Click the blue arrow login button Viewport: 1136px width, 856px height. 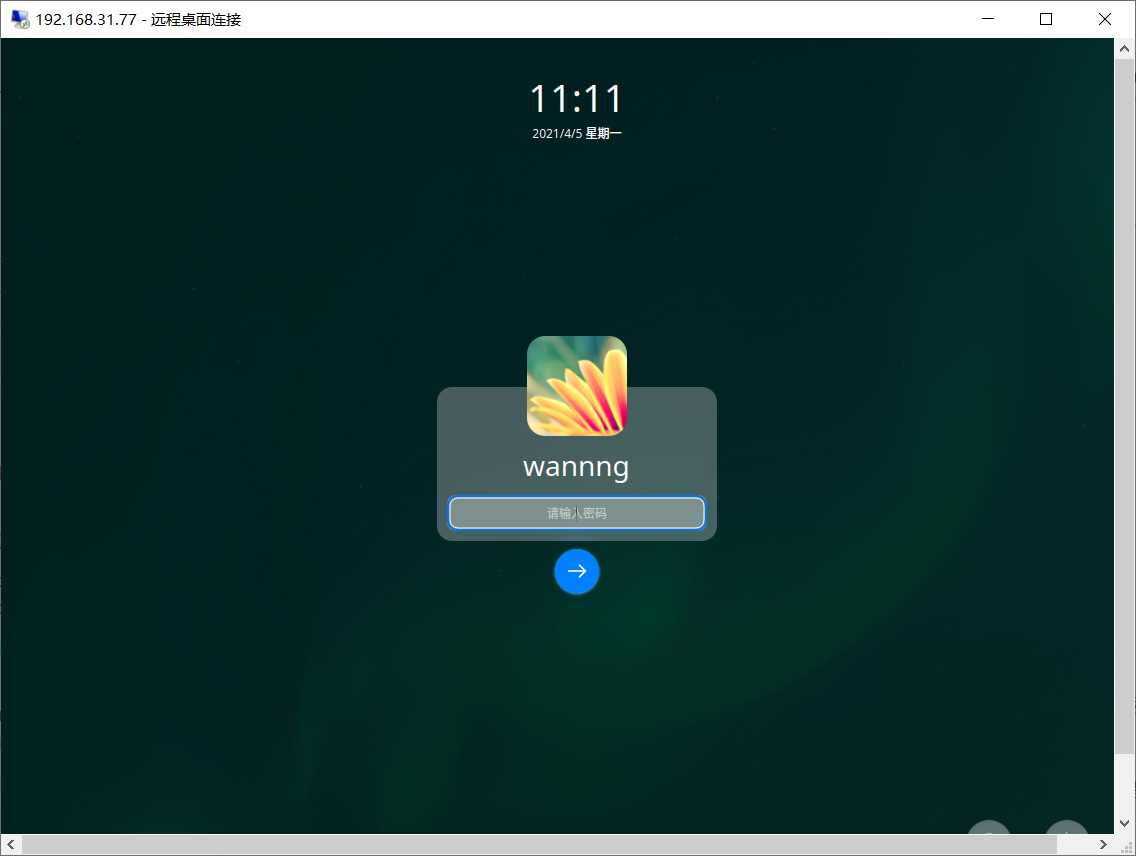(x=577, y=571)
